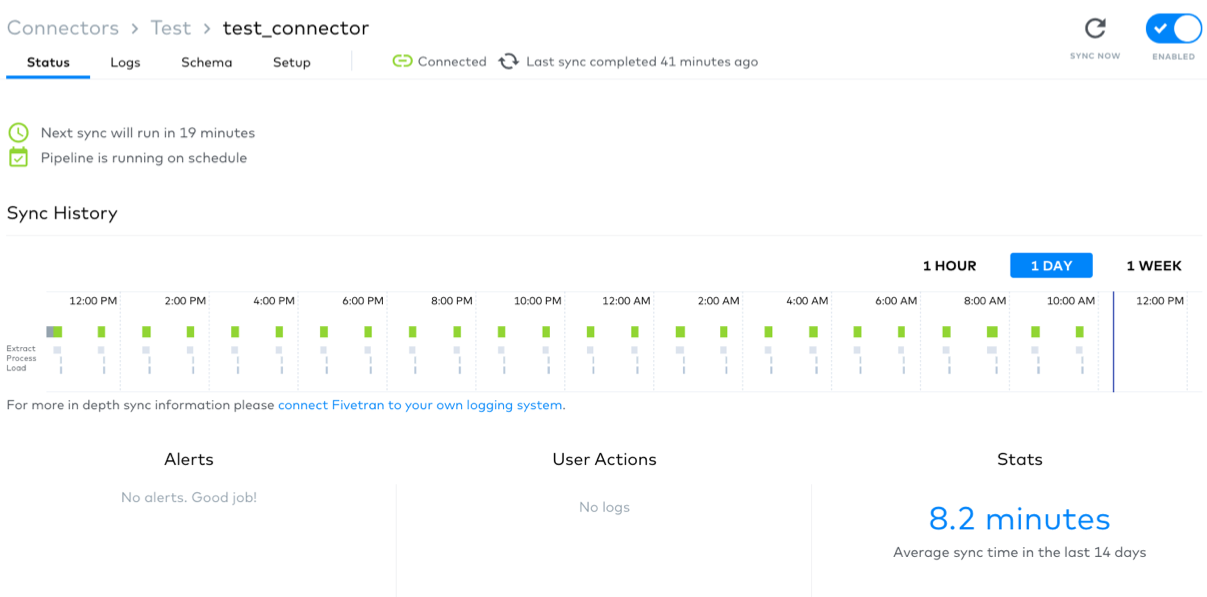Click the Connected status text

pyautogui.click(x=452, y=62)
